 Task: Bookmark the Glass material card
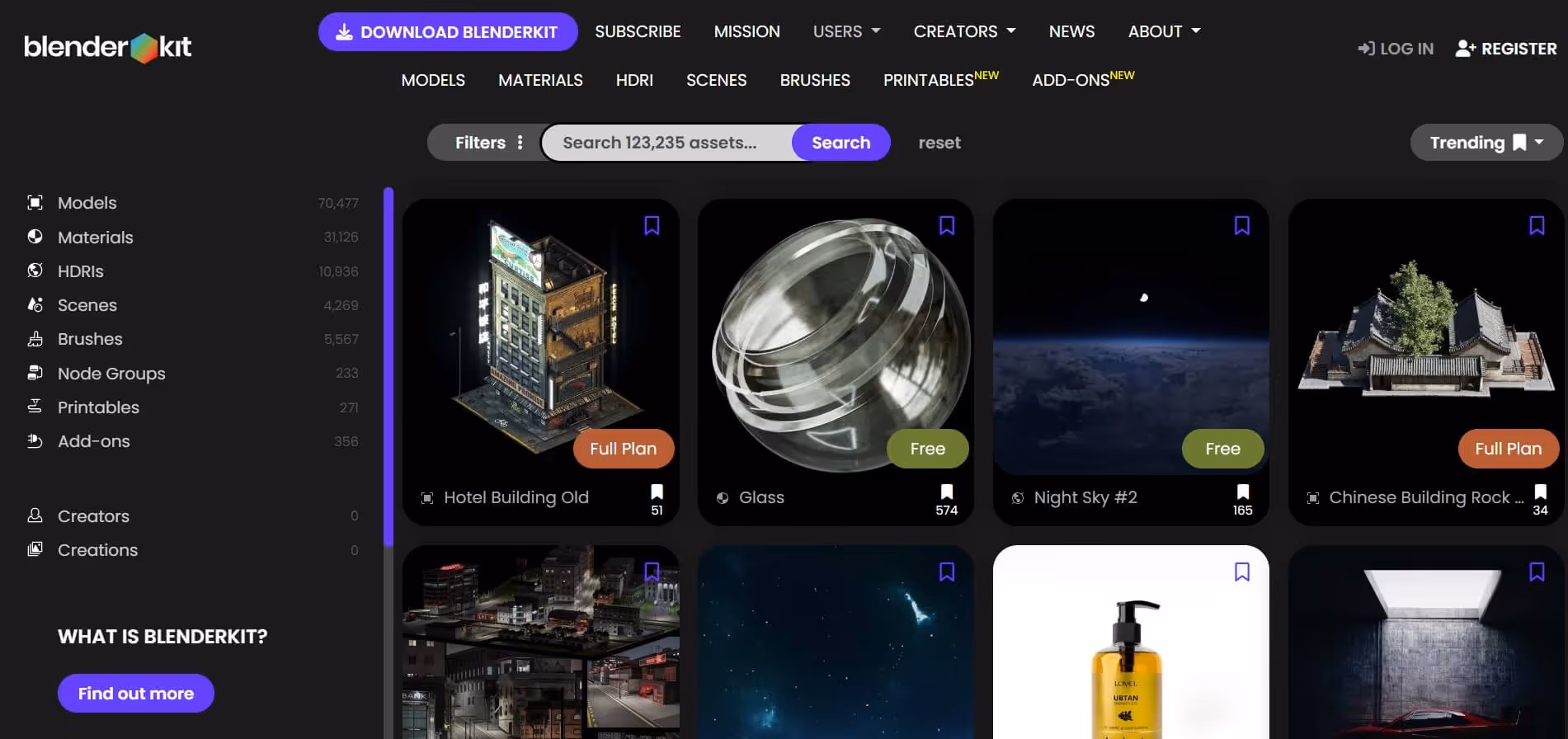947,225
